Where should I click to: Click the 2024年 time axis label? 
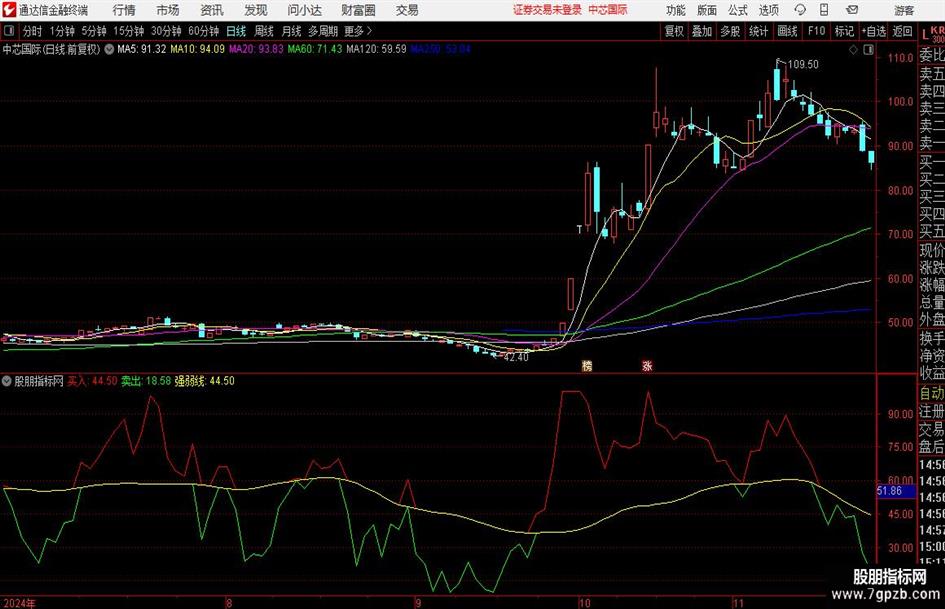point(19,603)
